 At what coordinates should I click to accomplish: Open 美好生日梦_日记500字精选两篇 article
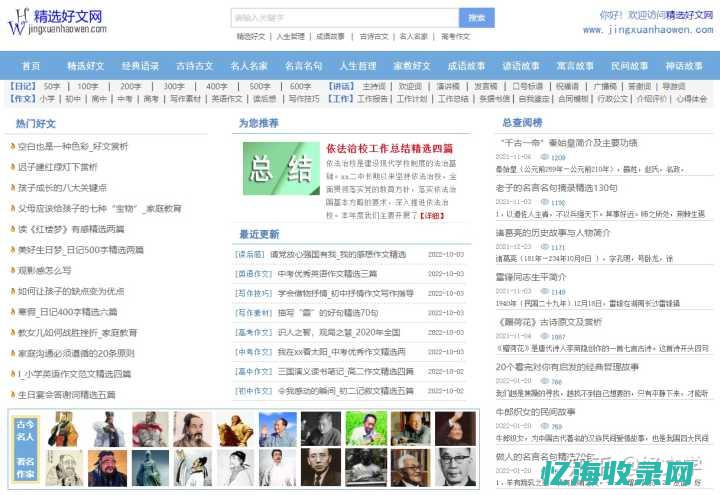[80, 250]
